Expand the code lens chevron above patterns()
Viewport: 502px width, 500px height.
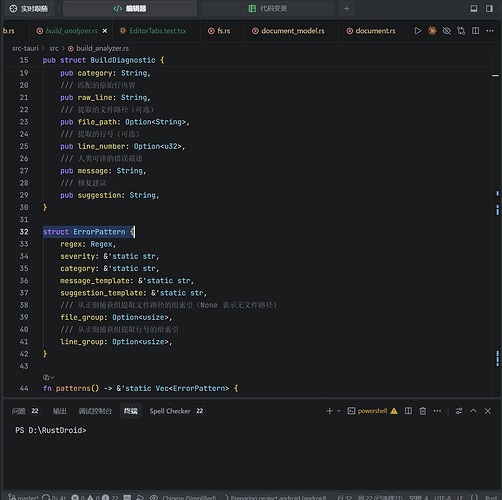[52, 377]
